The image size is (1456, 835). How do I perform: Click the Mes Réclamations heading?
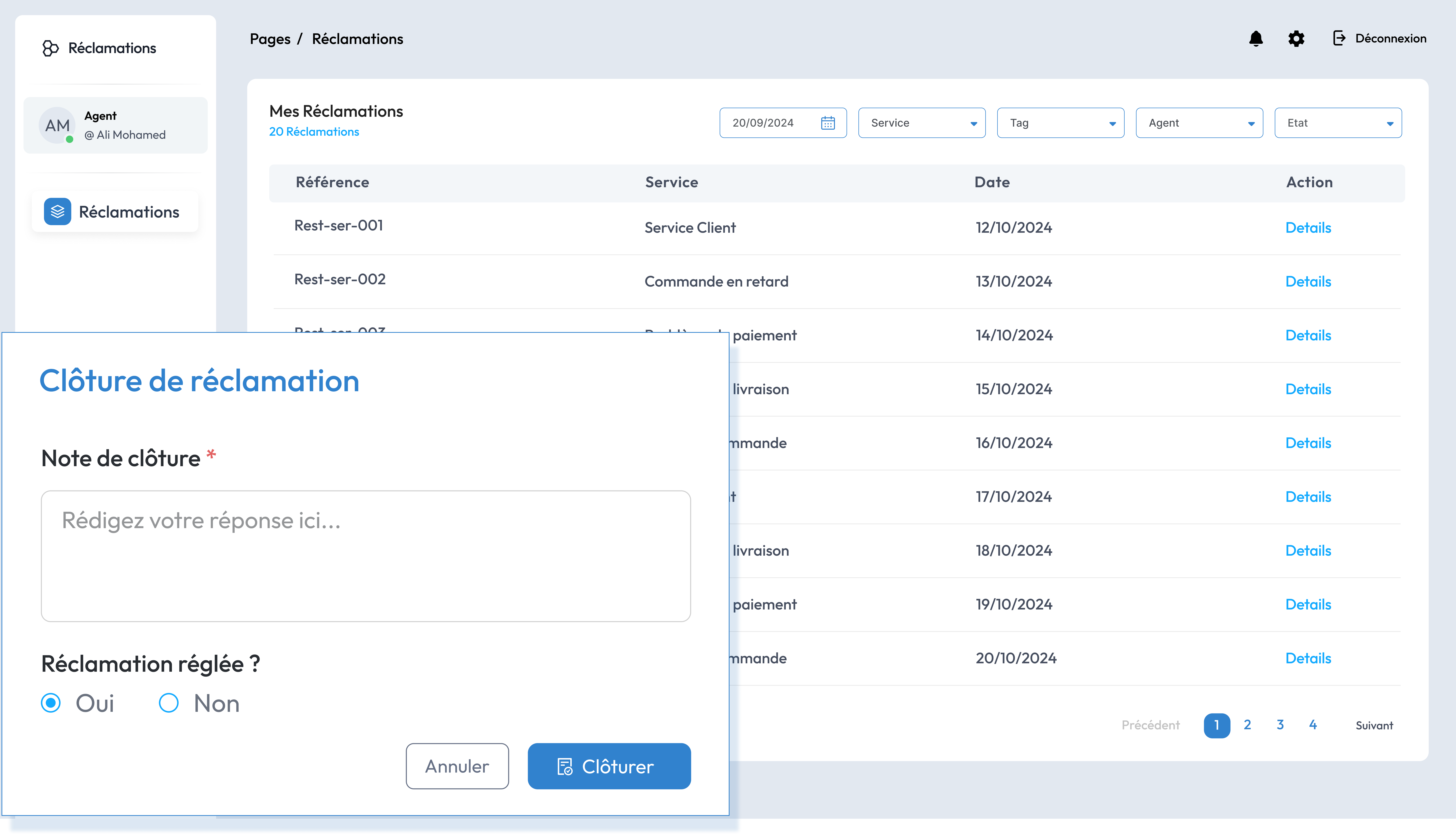336,111
